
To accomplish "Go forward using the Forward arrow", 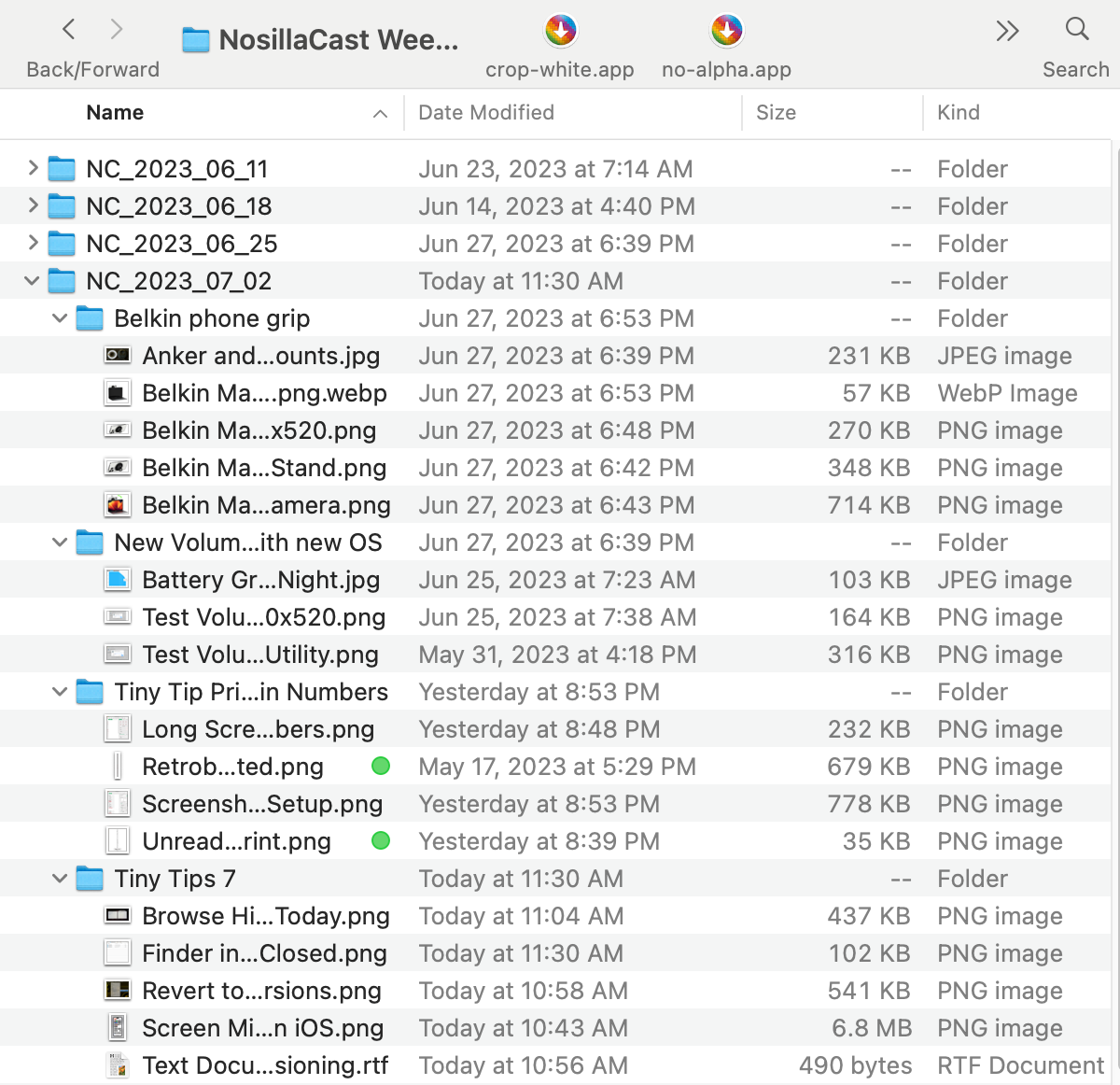I will (117, 30).
